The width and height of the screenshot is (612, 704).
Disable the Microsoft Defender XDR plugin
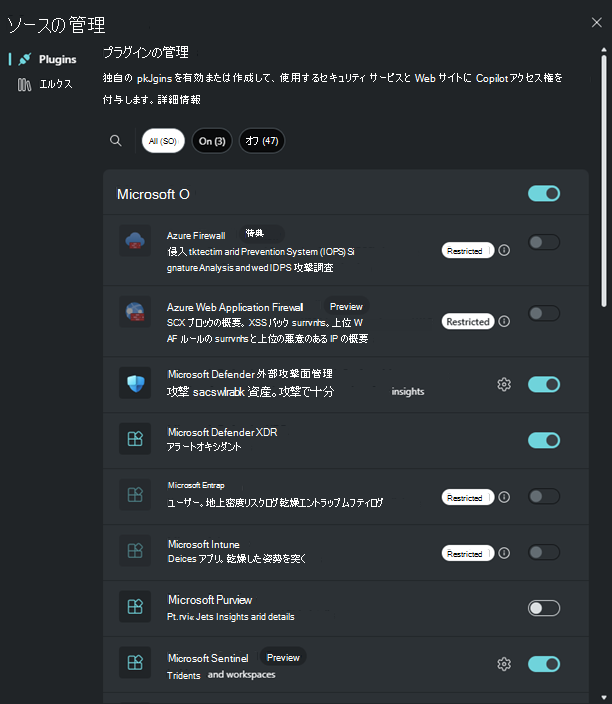pyautogui.click(x=544, y=440)
